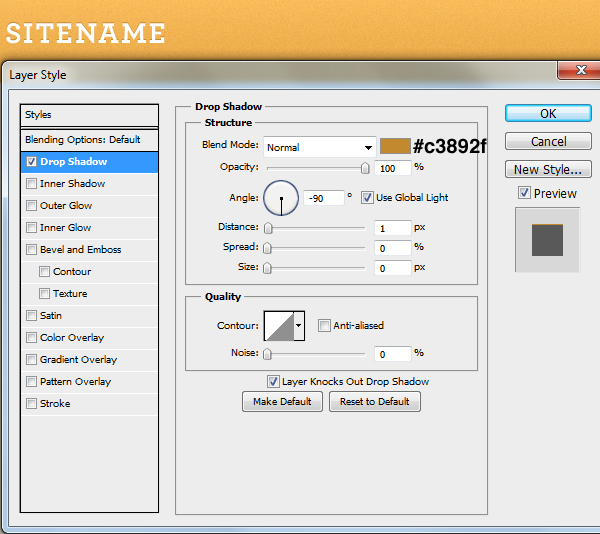Select the Satin label
This screenshot has height=534, width=600.
[x=51, y=316]
